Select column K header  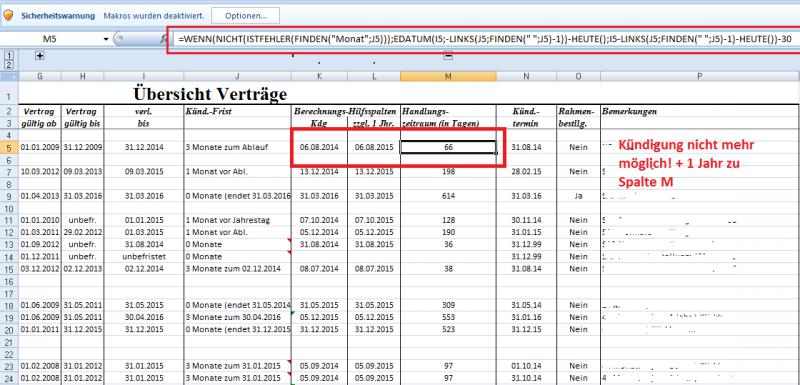coord(319,76)
